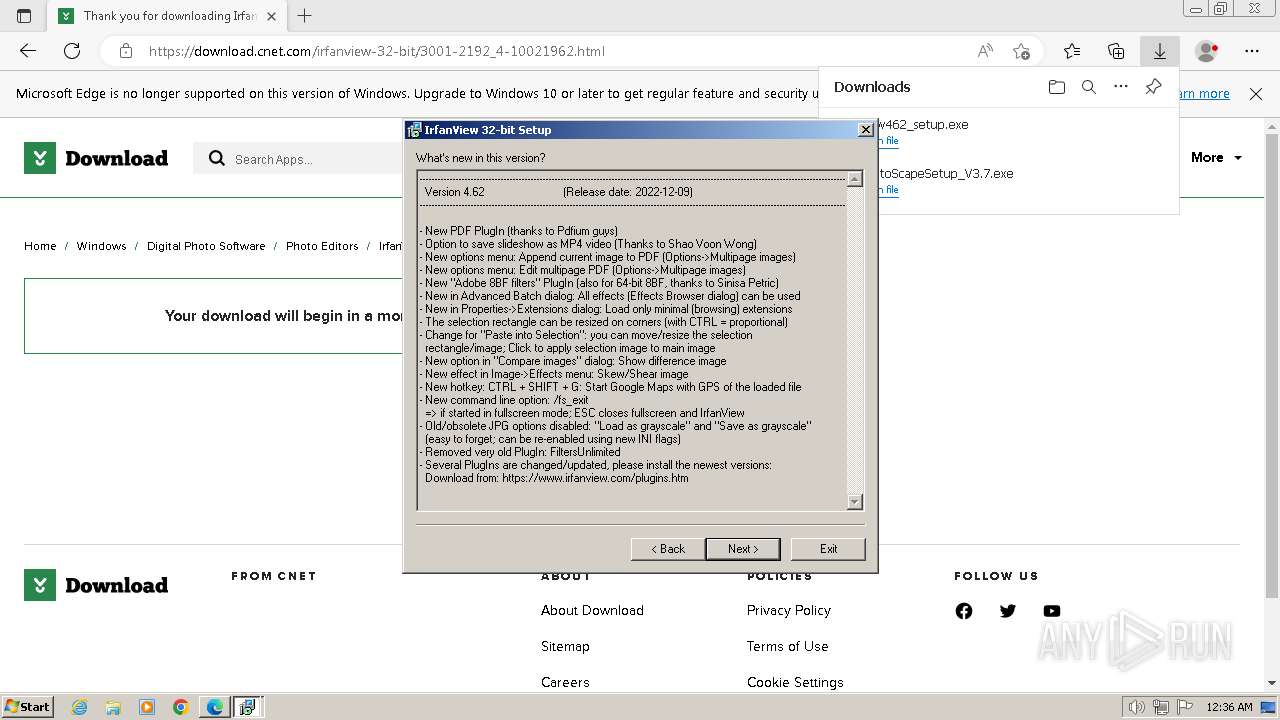Launch Chrome from taskbar

pyautogui.click(x=181, y=707)
